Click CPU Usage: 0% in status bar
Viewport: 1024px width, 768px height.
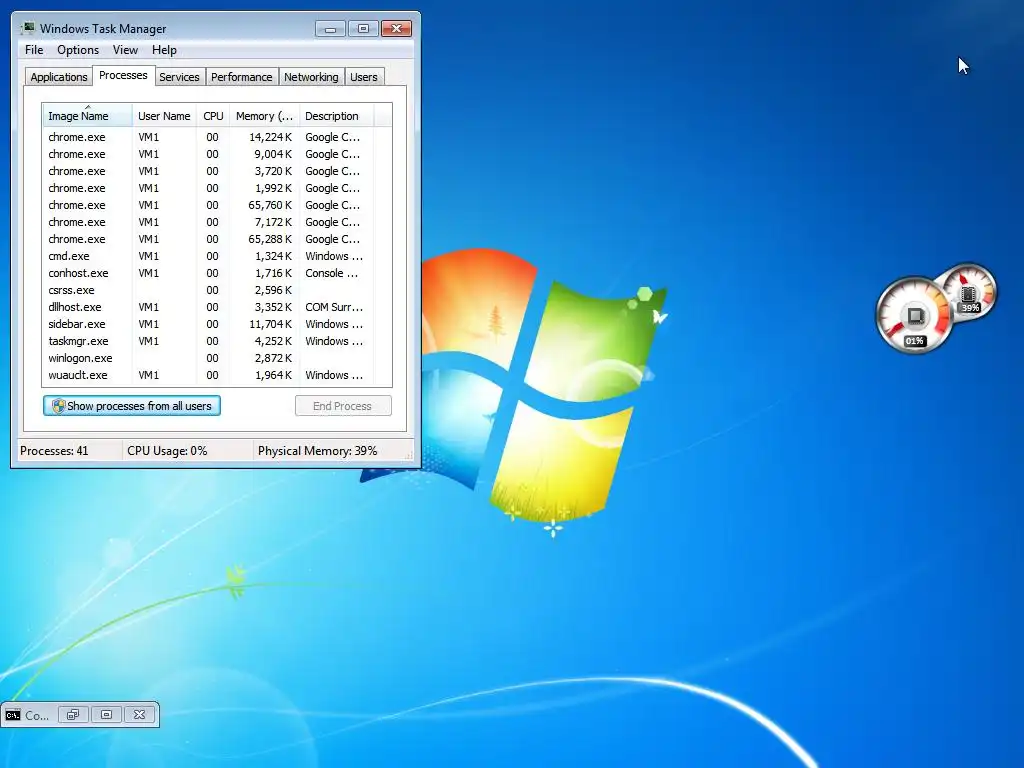click(x=167, y=451)
